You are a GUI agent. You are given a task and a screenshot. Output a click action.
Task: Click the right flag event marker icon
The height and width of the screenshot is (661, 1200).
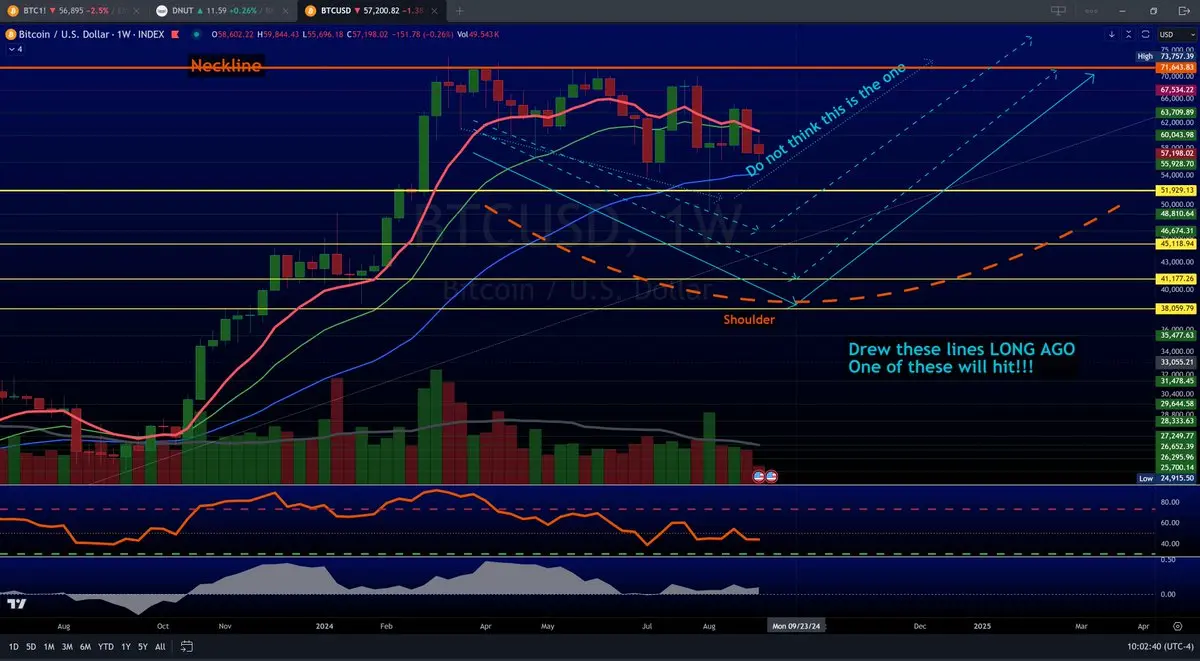pos(772,476)
